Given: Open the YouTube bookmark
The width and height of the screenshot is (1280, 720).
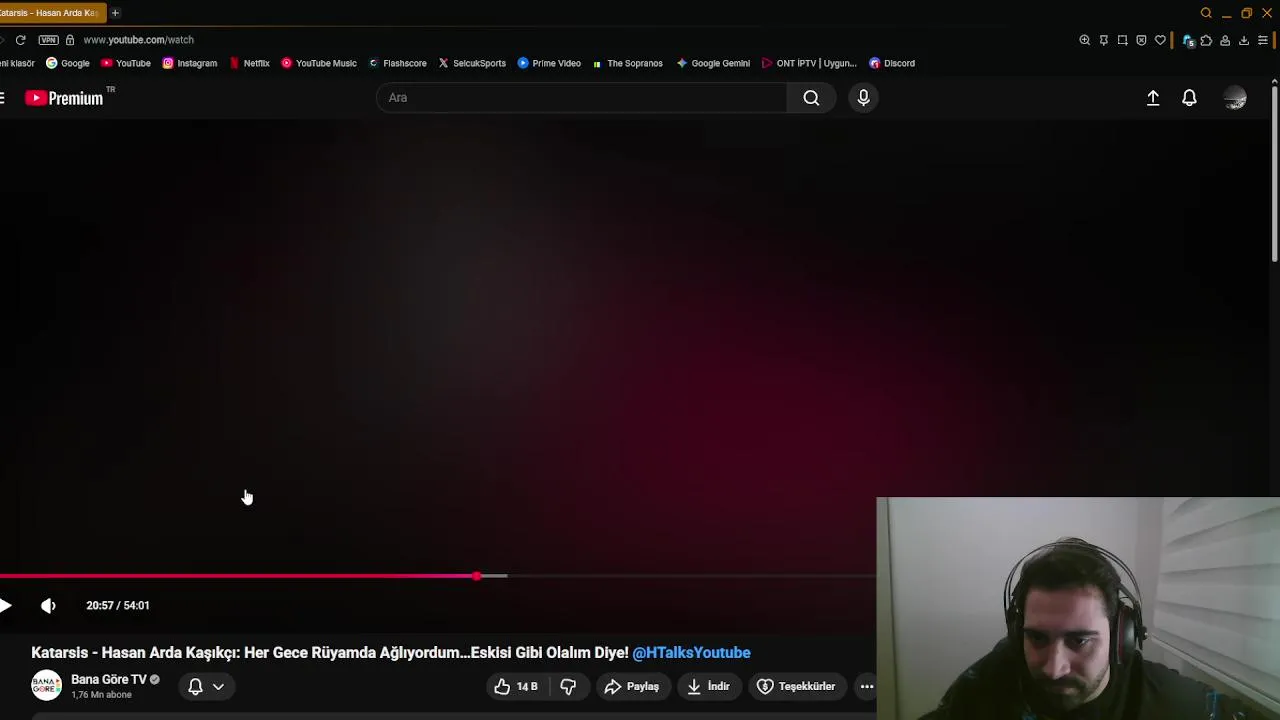Looking at the screenshot, I should (126, 63).
